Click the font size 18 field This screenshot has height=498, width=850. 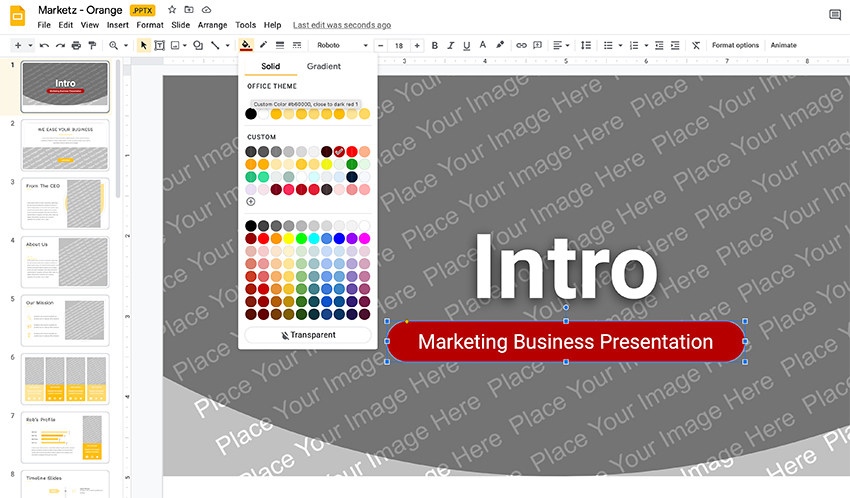[x=399, y=46]
